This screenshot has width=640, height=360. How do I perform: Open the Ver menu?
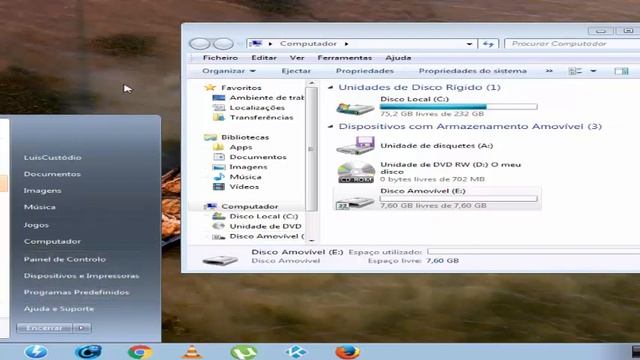[x=297, y=58]
